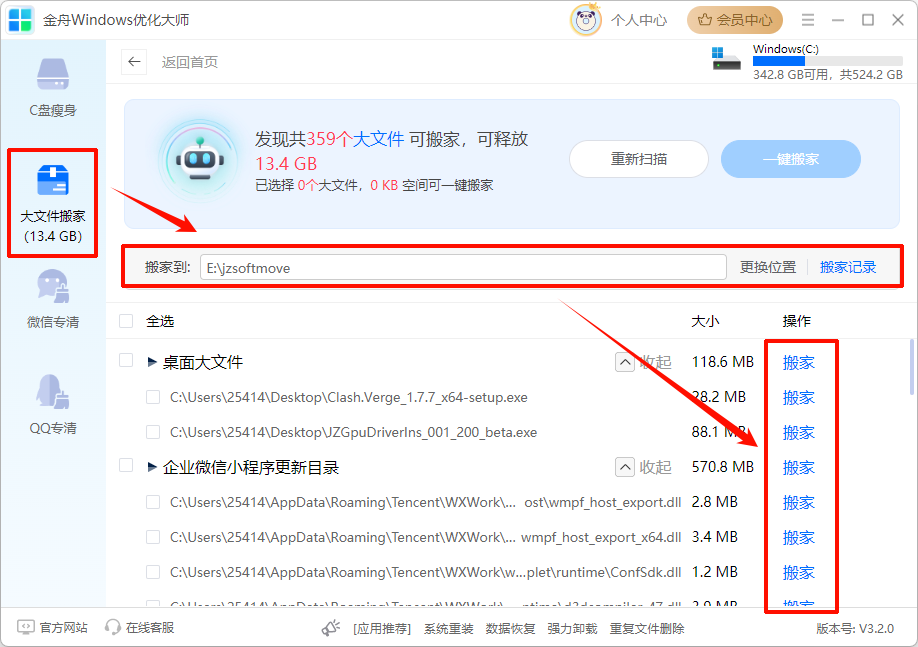The width and height of the screenshot is (918, 647).
Task: Open 强力卸载 recommended app
Action: tap(572, 628)
